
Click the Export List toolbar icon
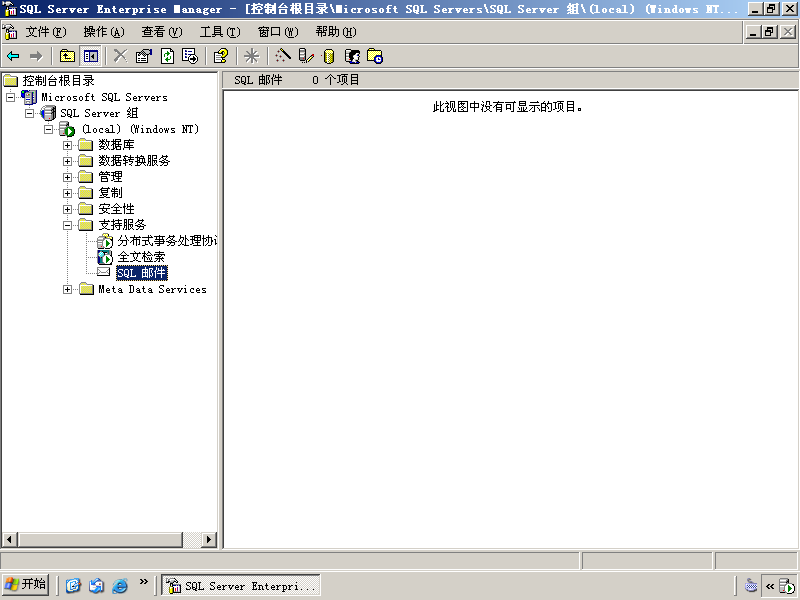[190, 56]
